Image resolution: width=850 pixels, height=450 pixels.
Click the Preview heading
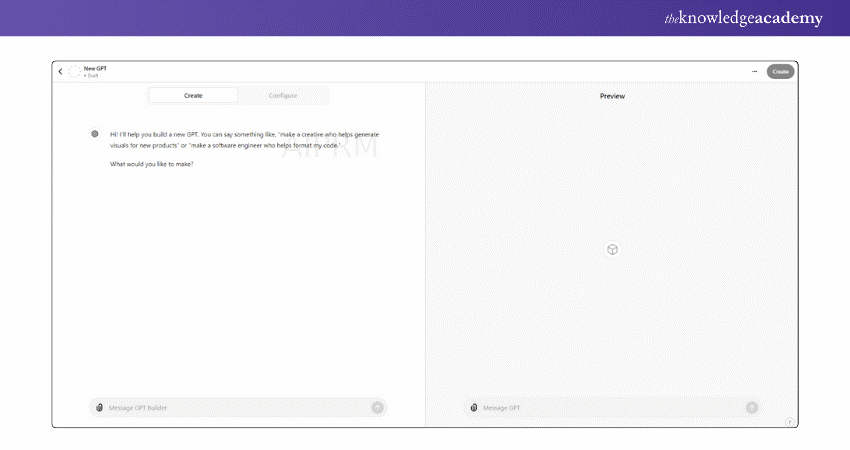(x=612, y=96)
